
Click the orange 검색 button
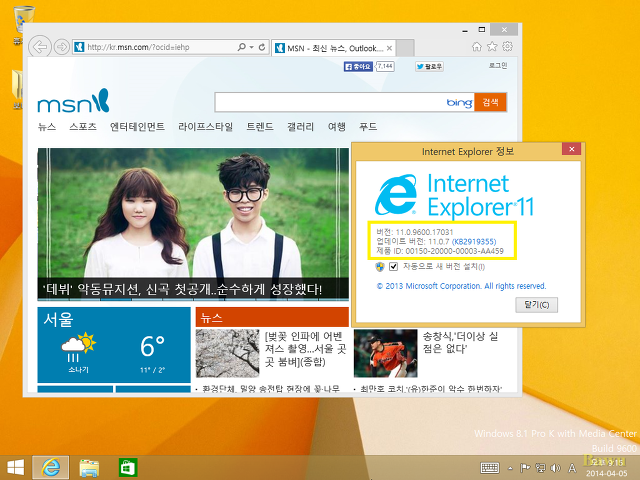click(x=490, y=102)
